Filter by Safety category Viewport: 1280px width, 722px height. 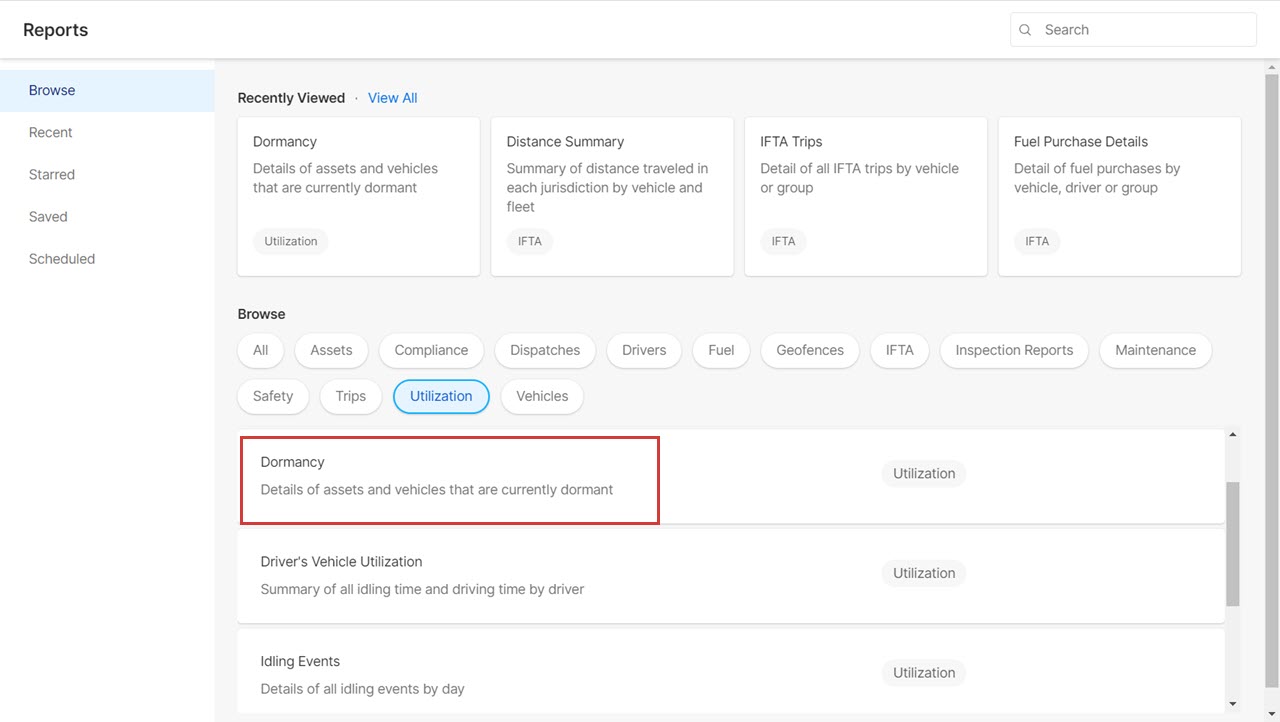coord(273,396)
